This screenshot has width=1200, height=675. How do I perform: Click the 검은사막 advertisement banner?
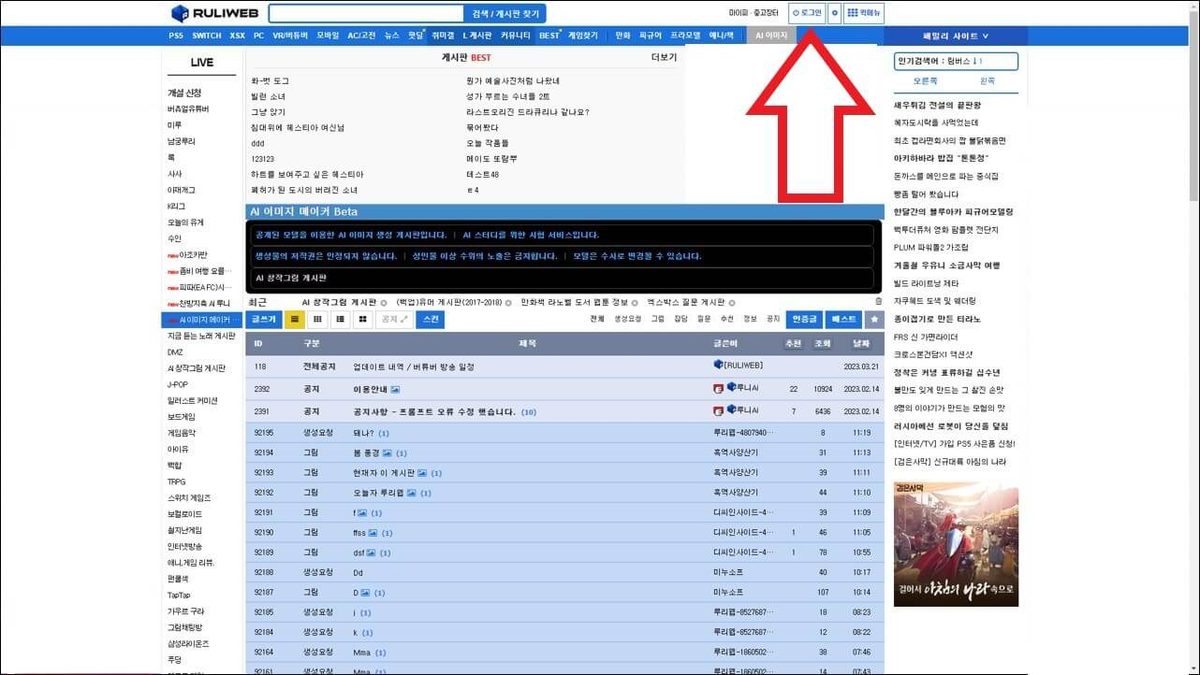[x=956, y=544]
